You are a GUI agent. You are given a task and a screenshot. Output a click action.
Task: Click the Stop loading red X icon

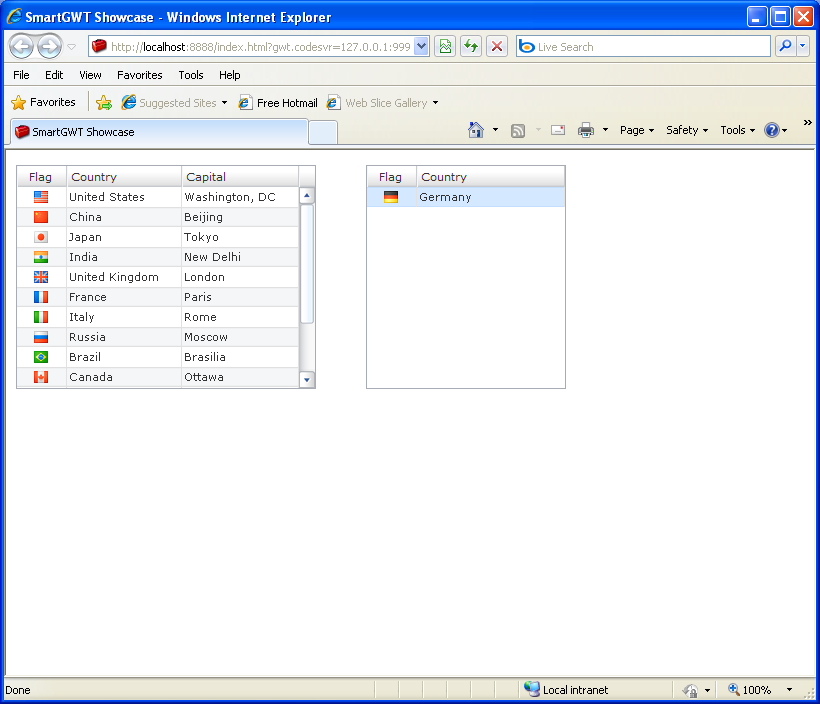coord(497,47)
